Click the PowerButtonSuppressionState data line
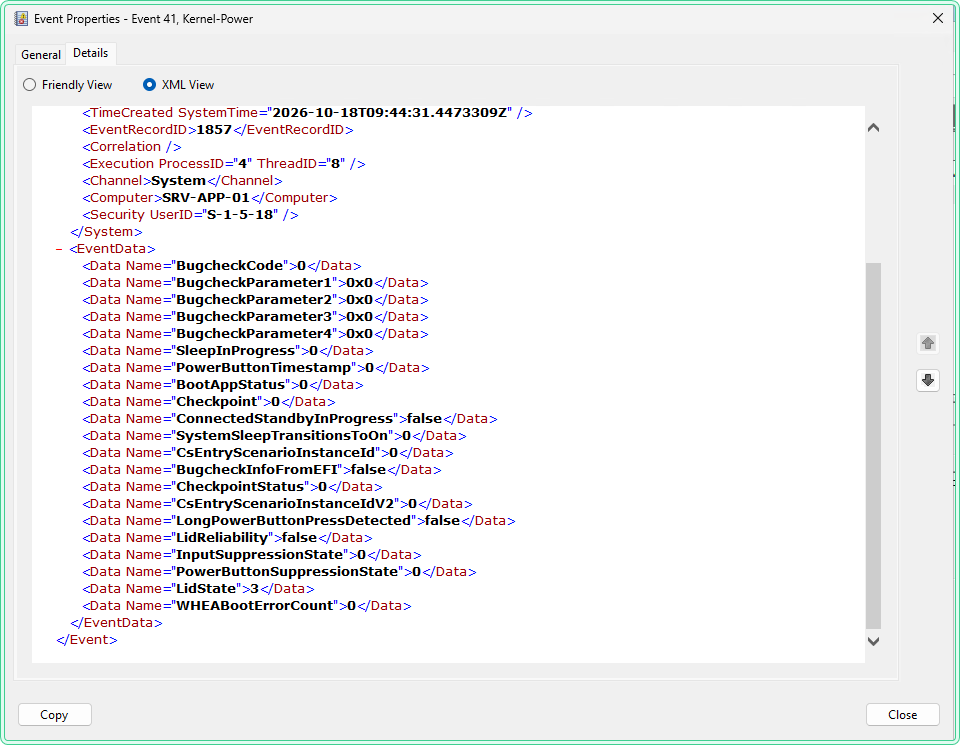Screen dimensions: 960x745 (279, 572)
